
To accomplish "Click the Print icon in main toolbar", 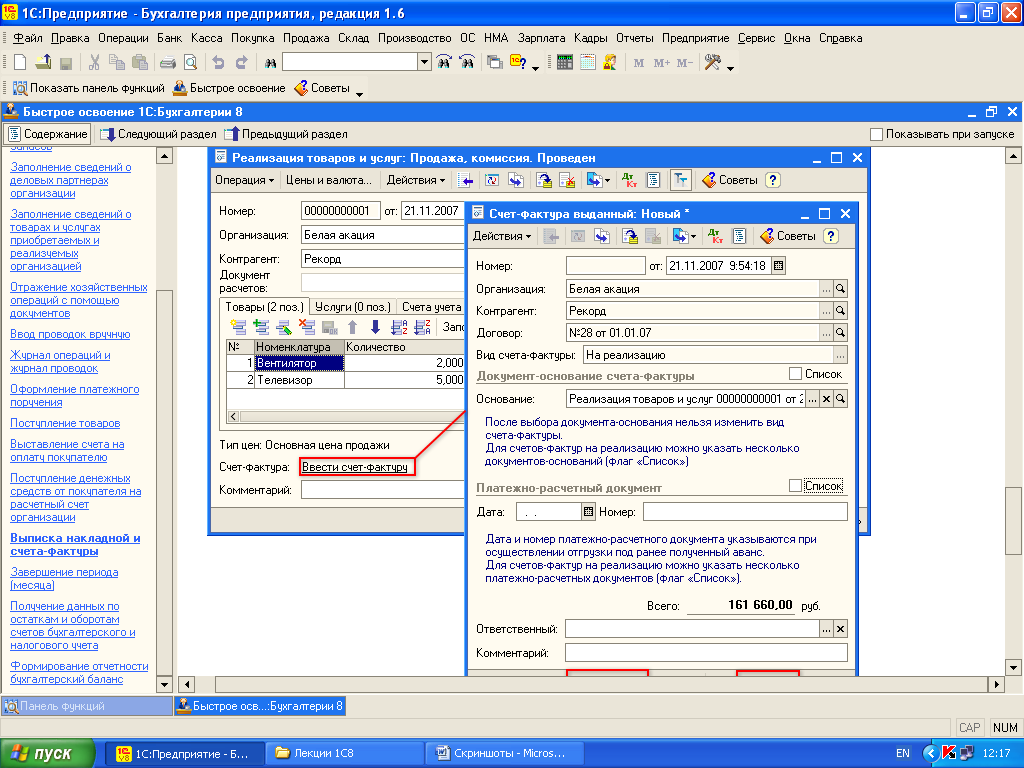I will pyautogui.click(x=168, y=63).
